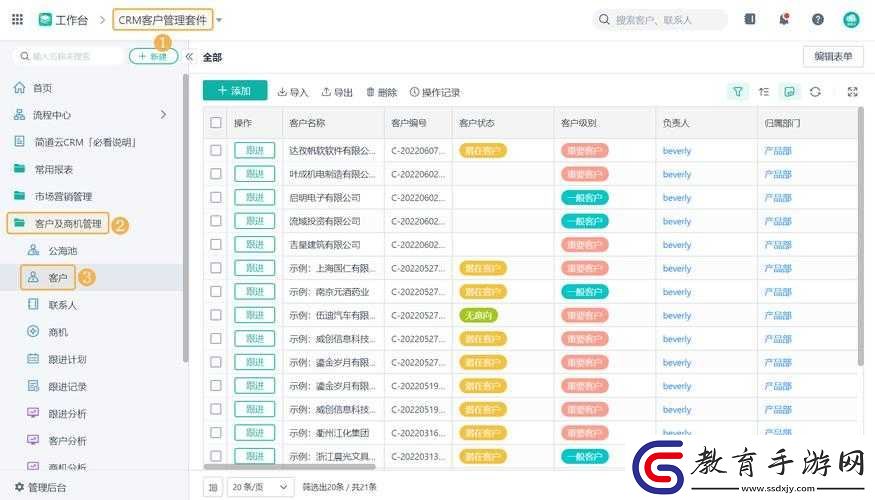This screenshot has width=875, height=500.
Task: Click the 常用报表 folder icon
Action: click(20, 169)
